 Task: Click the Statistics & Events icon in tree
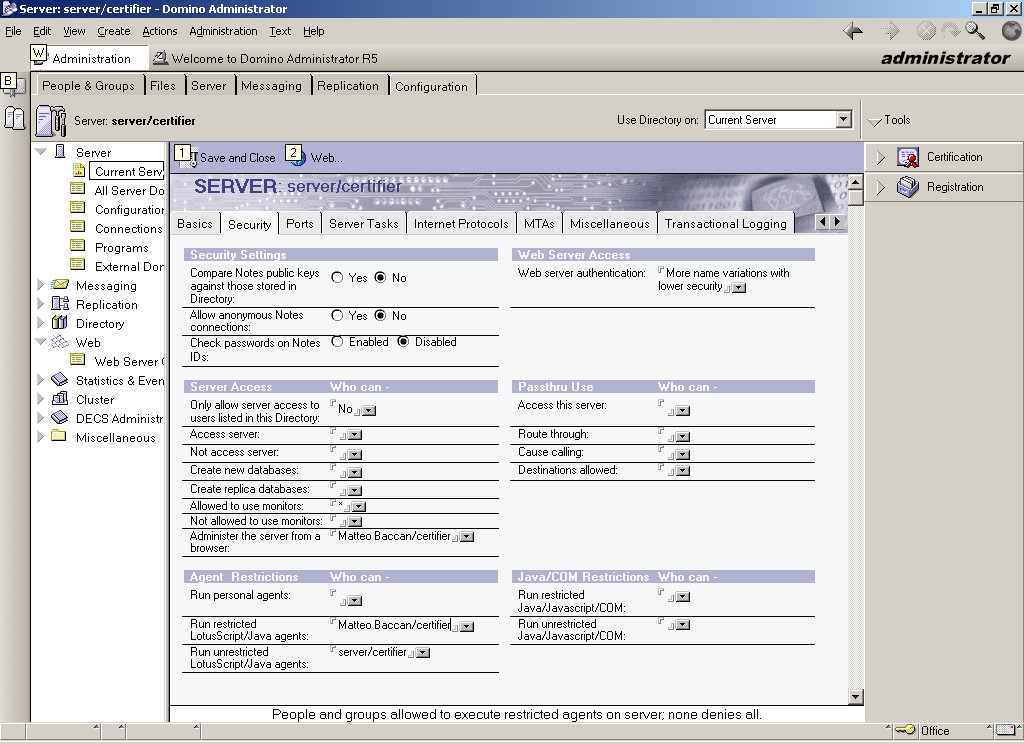click(60, 380)
